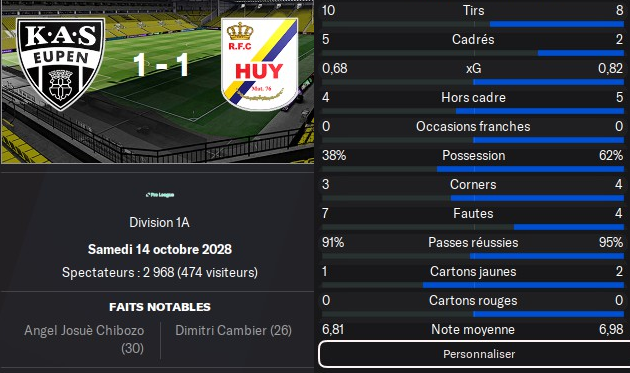Select the Occasions franches statistic label
This screenshot has height=373, width=630.
pyautogui.click(x=473, y=126)
